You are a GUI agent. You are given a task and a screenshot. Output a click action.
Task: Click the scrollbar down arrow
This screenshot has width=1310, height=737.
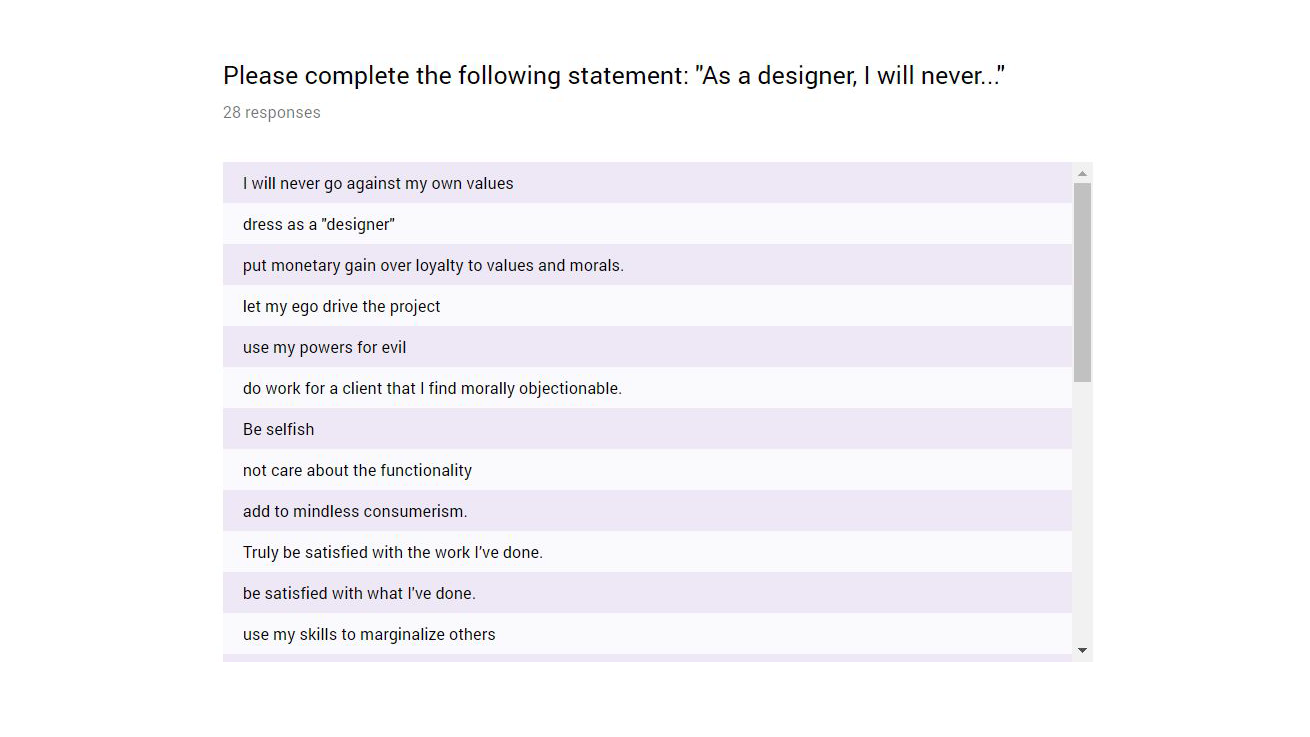tap(1082, 650)
